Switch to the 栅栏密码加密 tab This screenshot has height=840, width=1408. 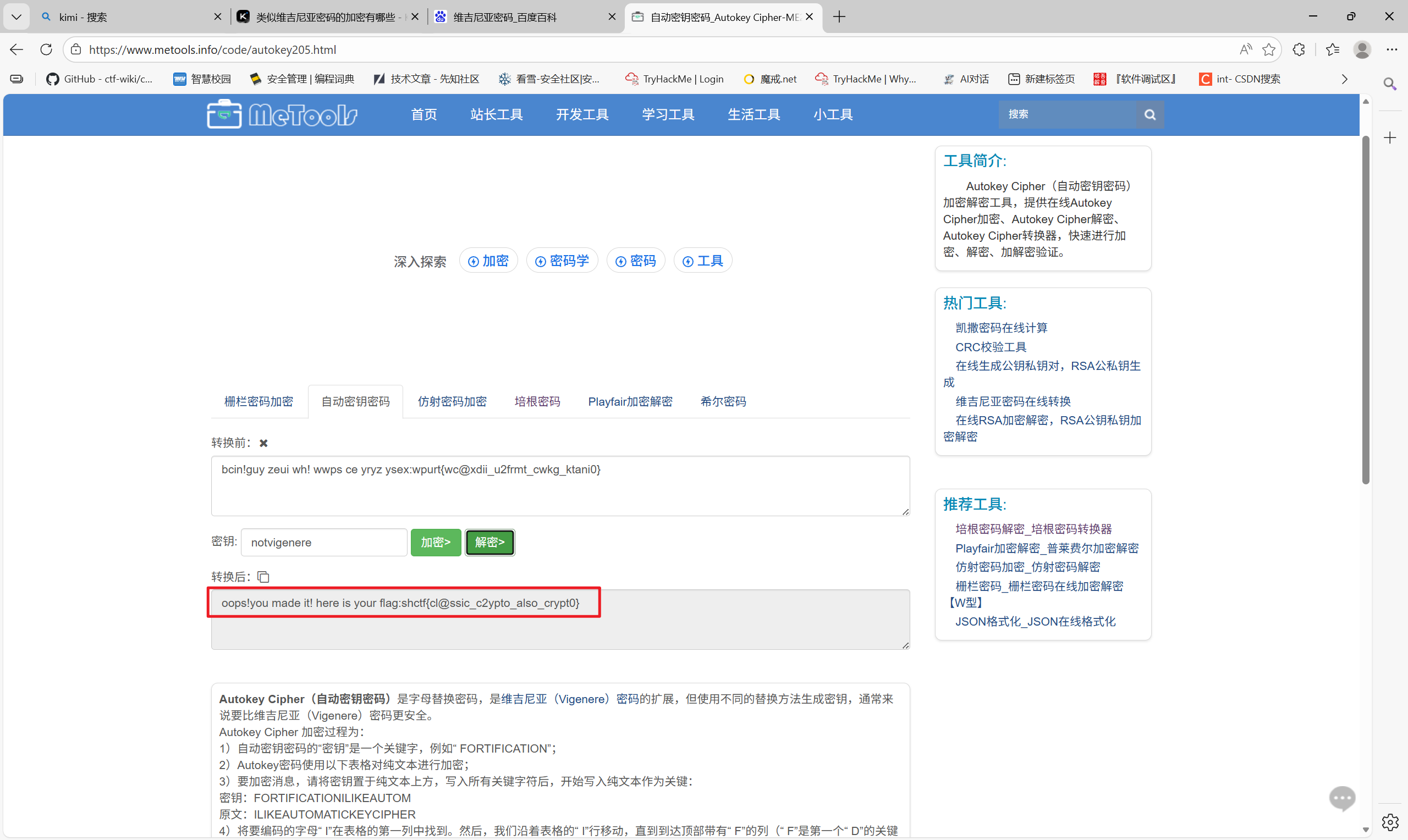[x=258, y=402]
